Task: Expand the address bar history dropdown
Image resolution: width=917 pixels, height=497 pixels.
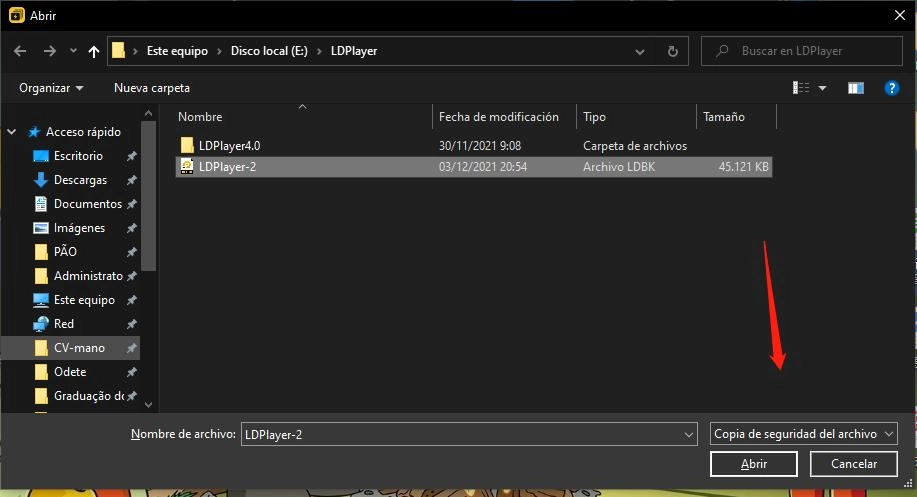Action: (x=640, y=51)
